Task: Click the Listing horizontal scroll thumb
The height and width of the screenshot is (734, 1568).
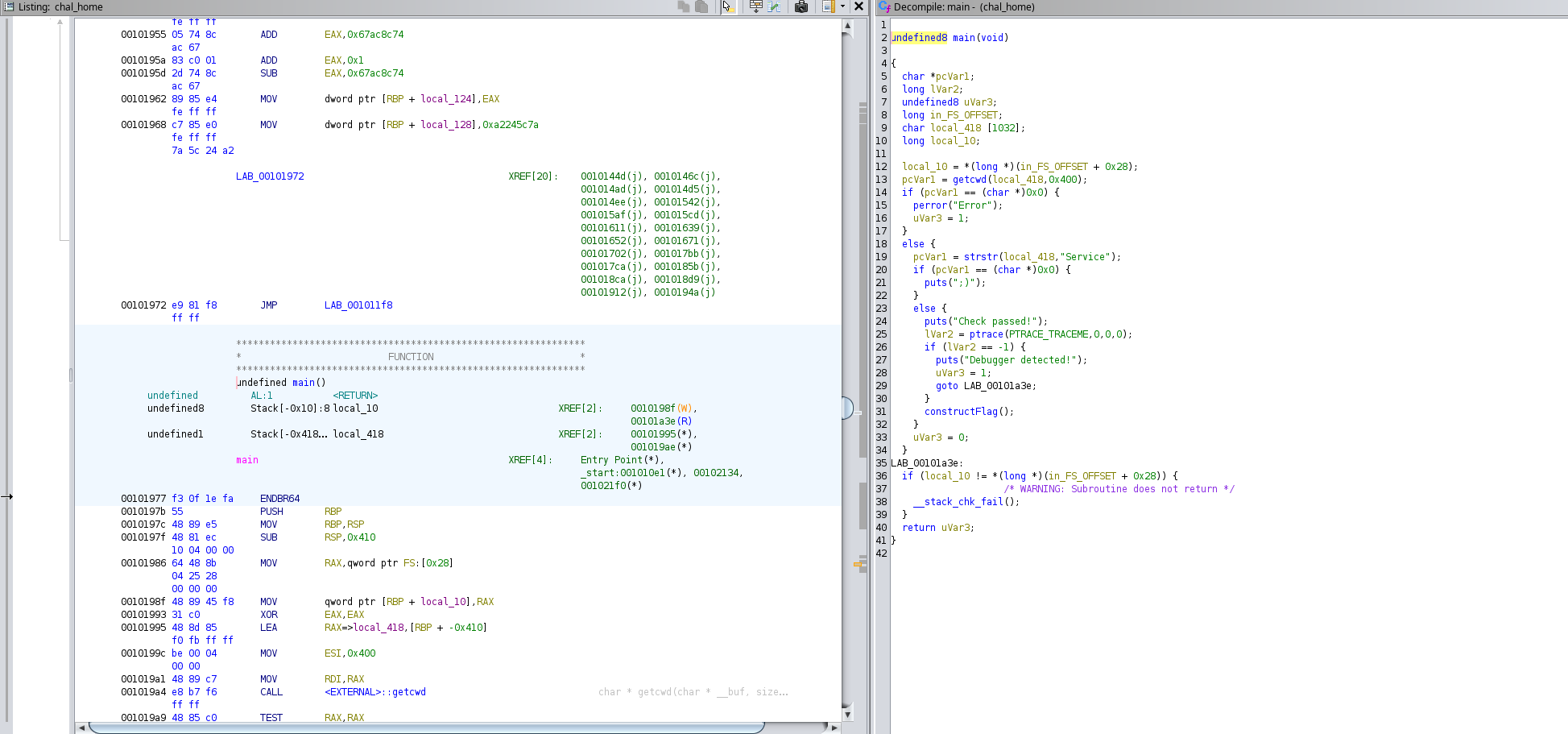Action: 427,728
